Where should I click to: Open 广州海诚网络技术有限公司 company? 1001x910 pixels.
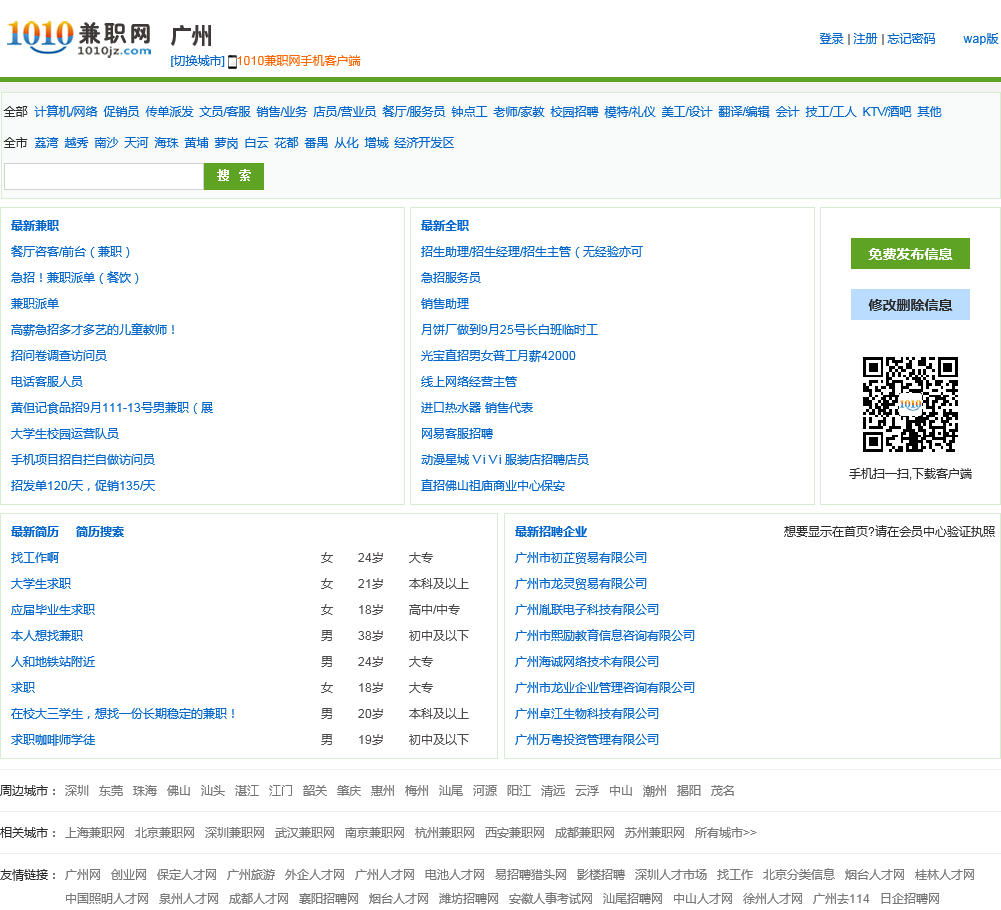[x=587, y=662]
